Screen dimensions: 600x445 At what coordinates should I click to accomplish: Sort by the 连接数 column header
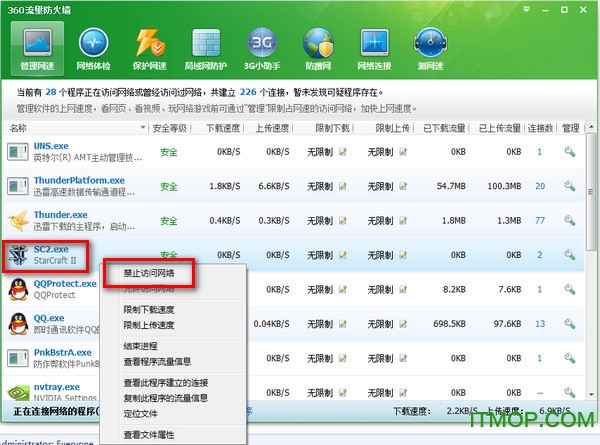click(x=540, y=128)
